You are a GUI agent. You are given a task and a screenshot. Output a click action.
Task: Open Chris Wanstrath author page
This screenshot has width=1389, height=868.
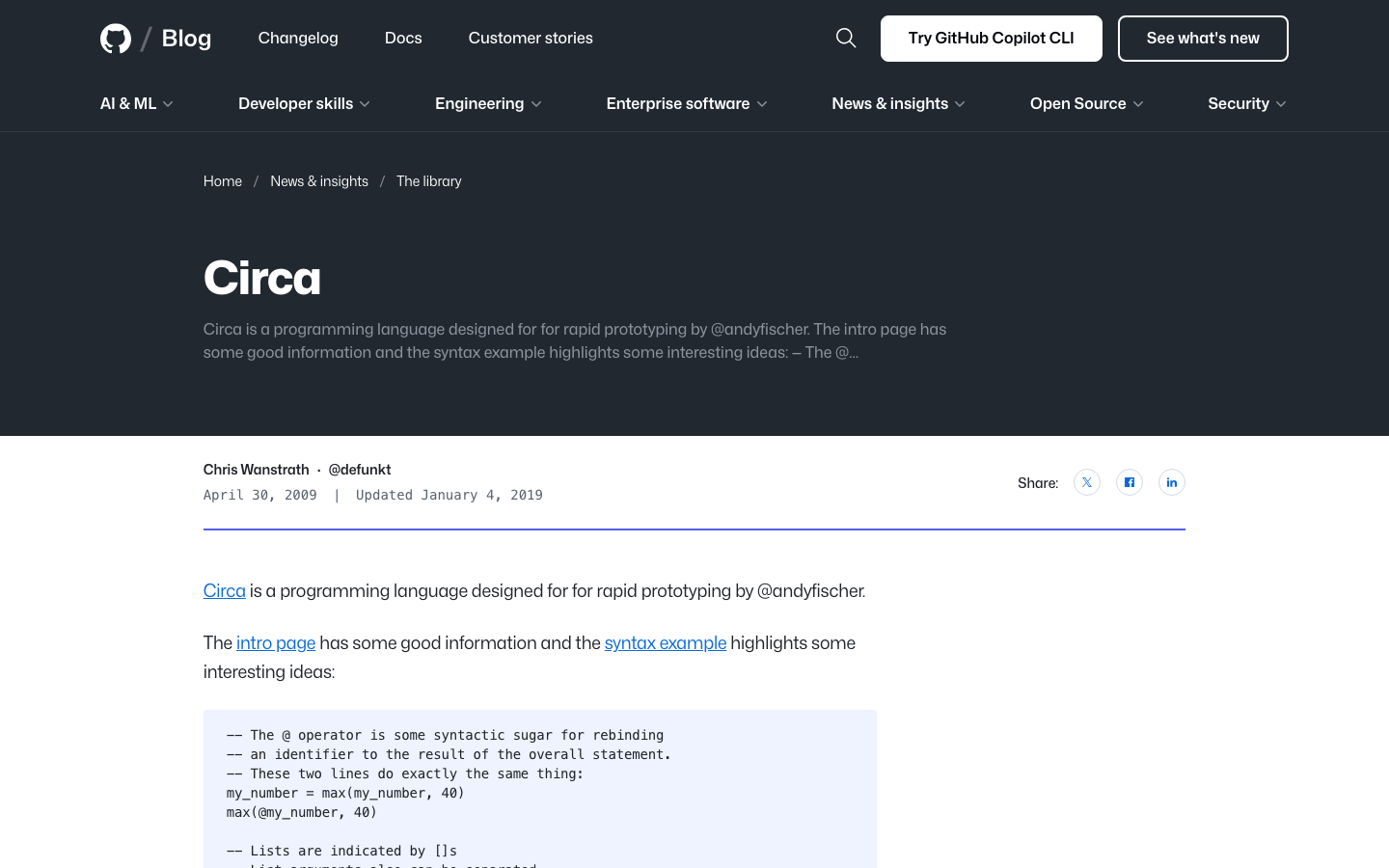[x=257, y=470]
